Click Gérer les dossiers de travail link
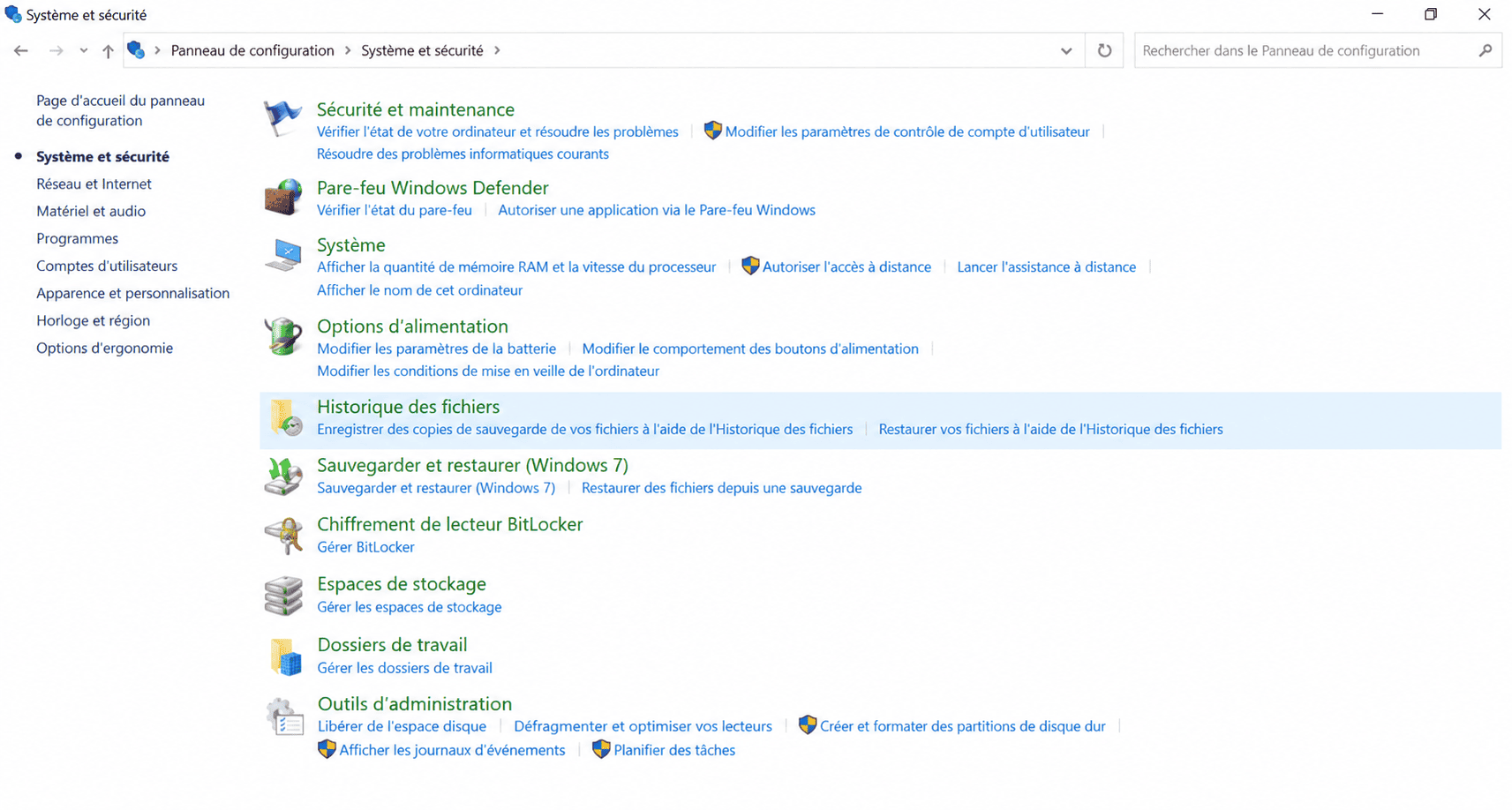 pyautogui.click(x=404, y=668)
